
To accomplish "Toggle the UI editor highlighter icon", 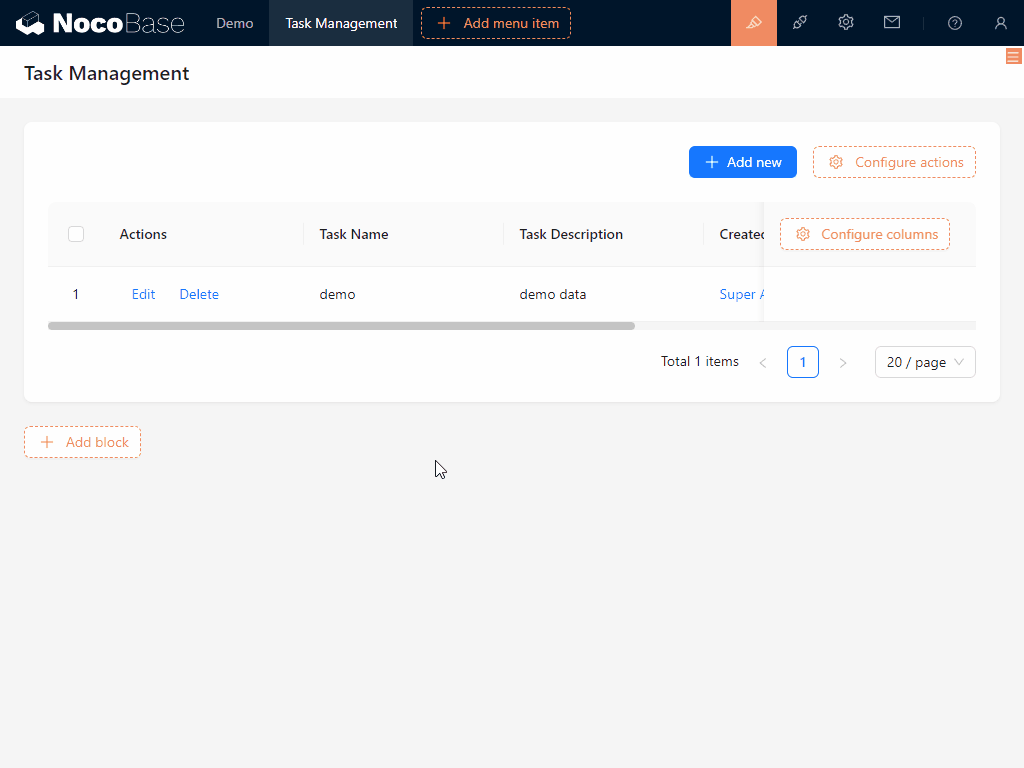I will point(754,23).
